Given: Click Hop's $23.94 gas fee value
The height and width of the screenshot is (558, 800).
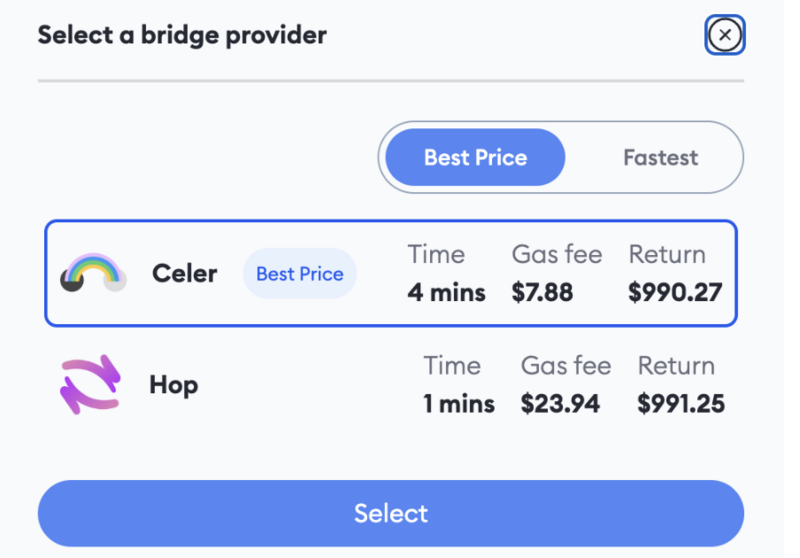Looking at the screenshot, I should click(x=560, y=403).
